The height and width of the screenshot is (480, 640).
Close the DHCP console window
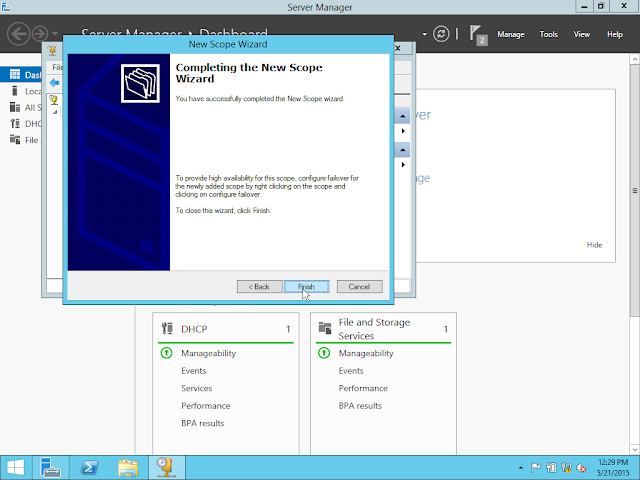[x=398, y=48]
